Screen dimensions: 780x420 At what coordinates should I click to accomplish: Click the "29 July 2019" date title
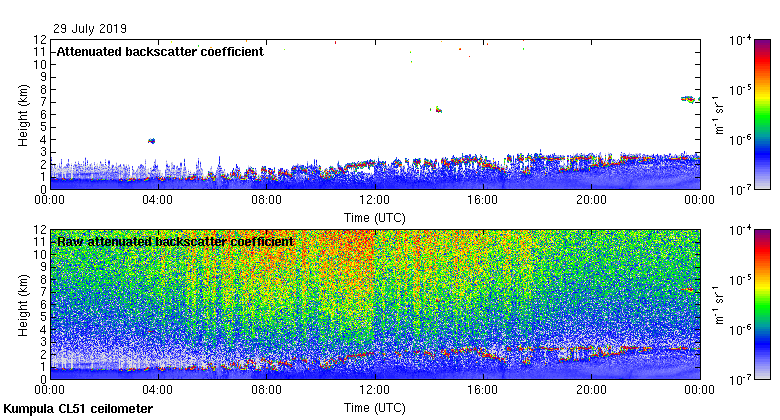[91, 28]
